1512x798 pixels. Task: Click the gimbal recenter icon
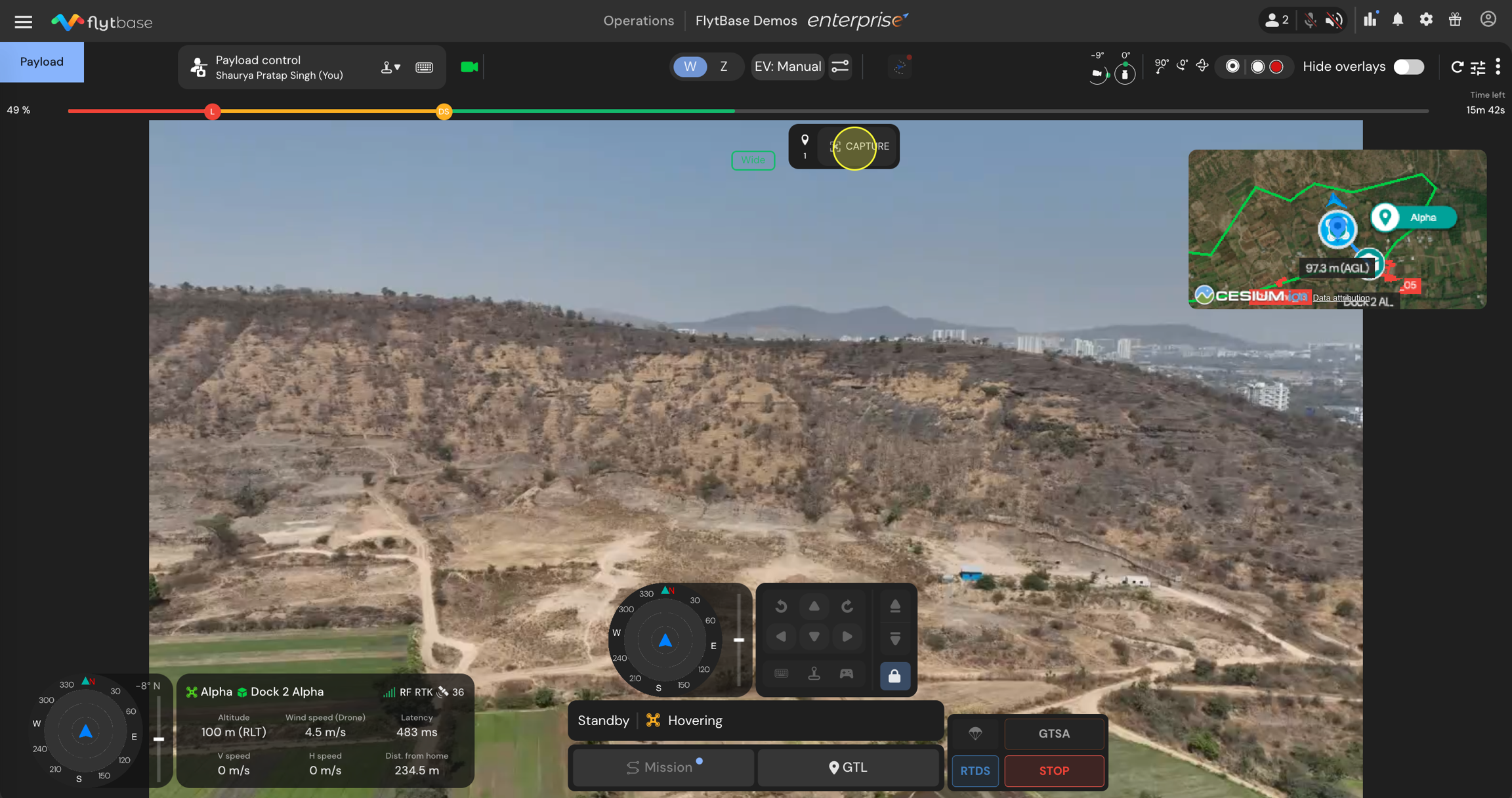point(1202,66)
